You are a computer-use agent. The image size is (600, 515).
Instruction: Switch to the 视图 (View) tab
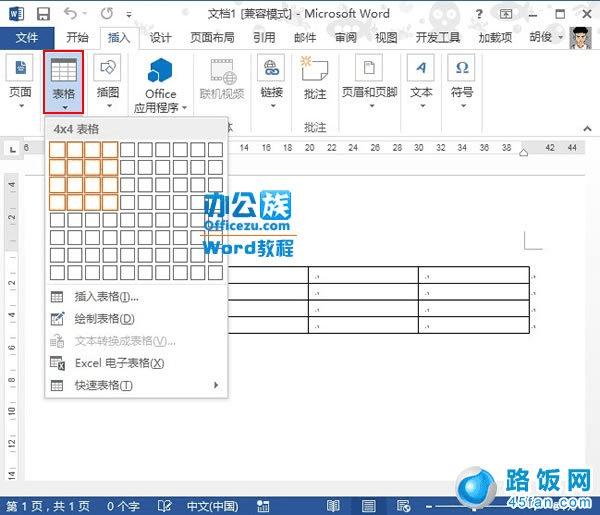coord(386,37)
